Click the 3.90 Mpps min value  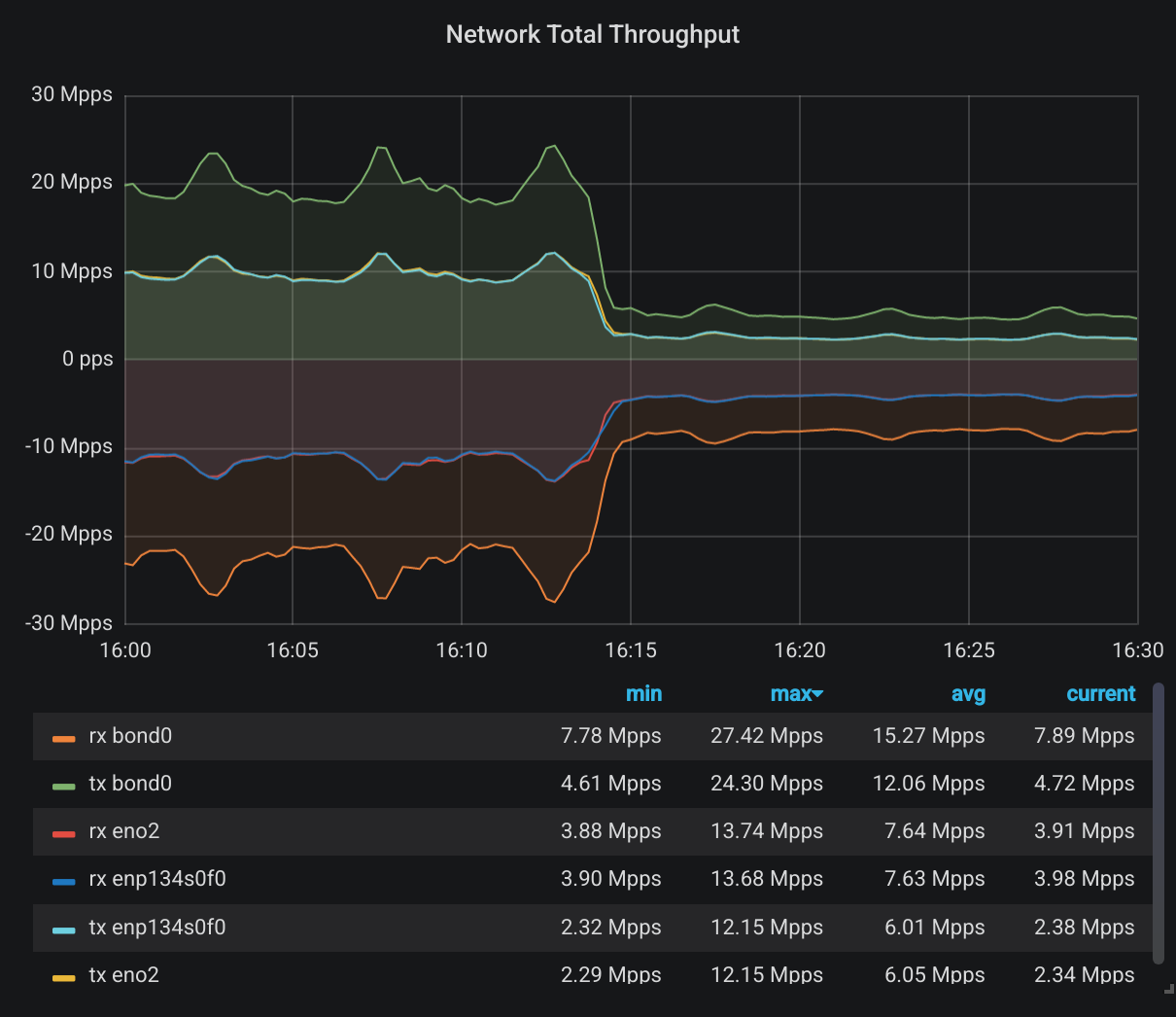pos(611,879)
